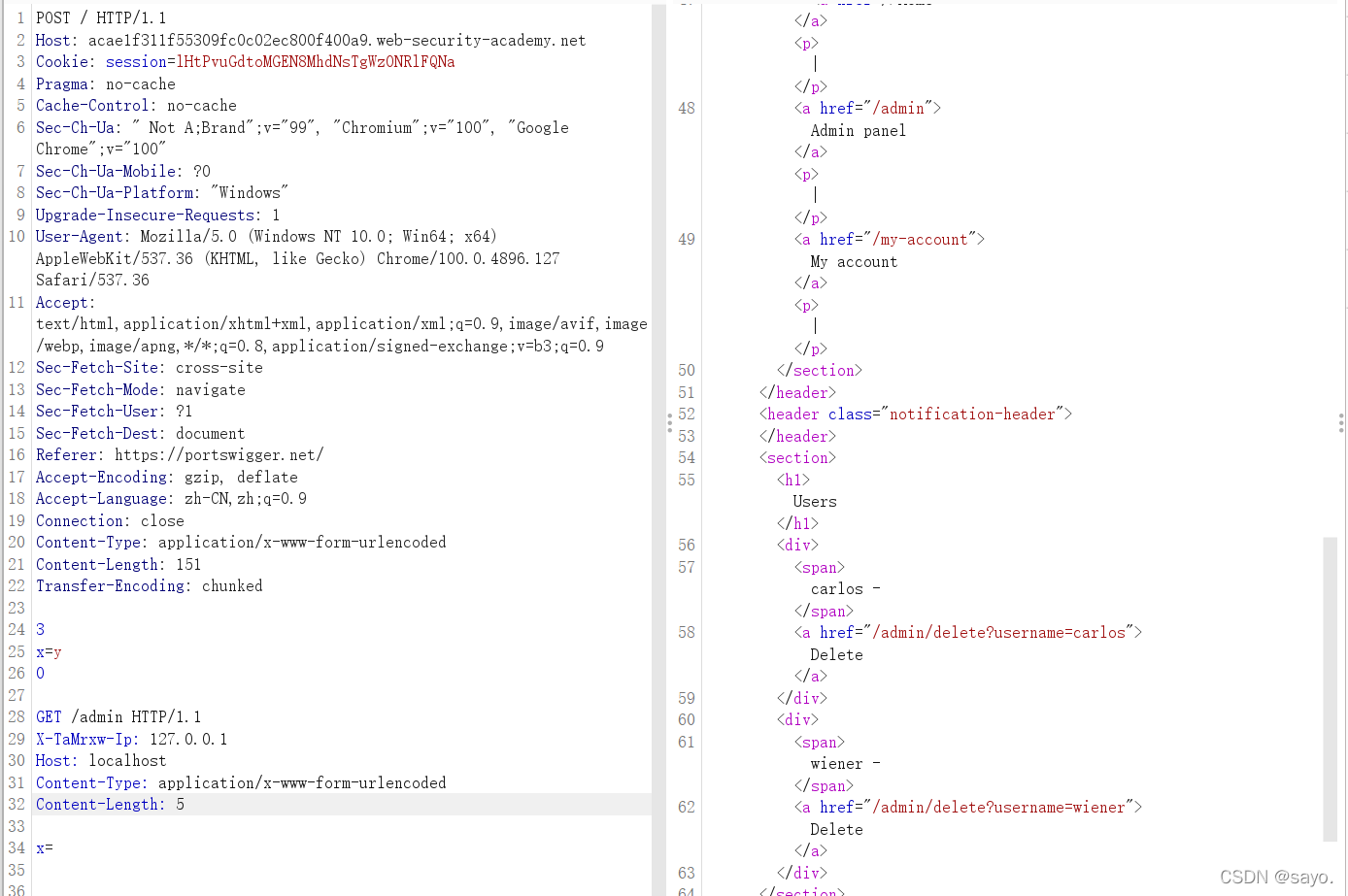Click the 'Sec-Fetch-User: ?1' header
This screenshot has width=1348, height=896.
tap(115, 411)
